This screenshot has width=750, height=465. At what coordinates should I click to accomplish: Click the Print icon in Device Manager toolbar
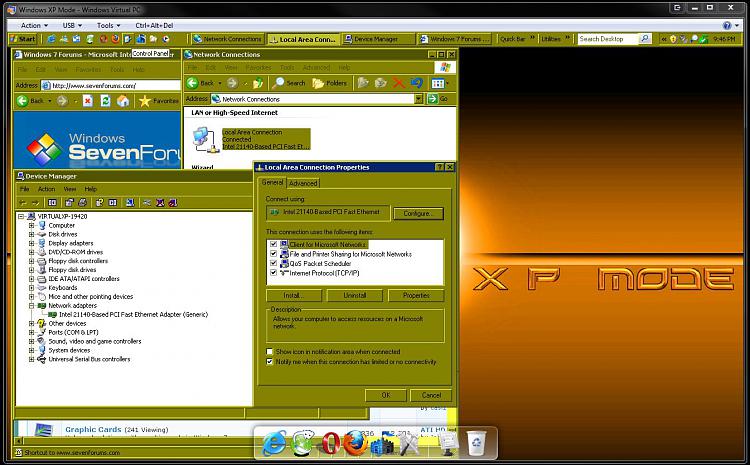[82, 203]
